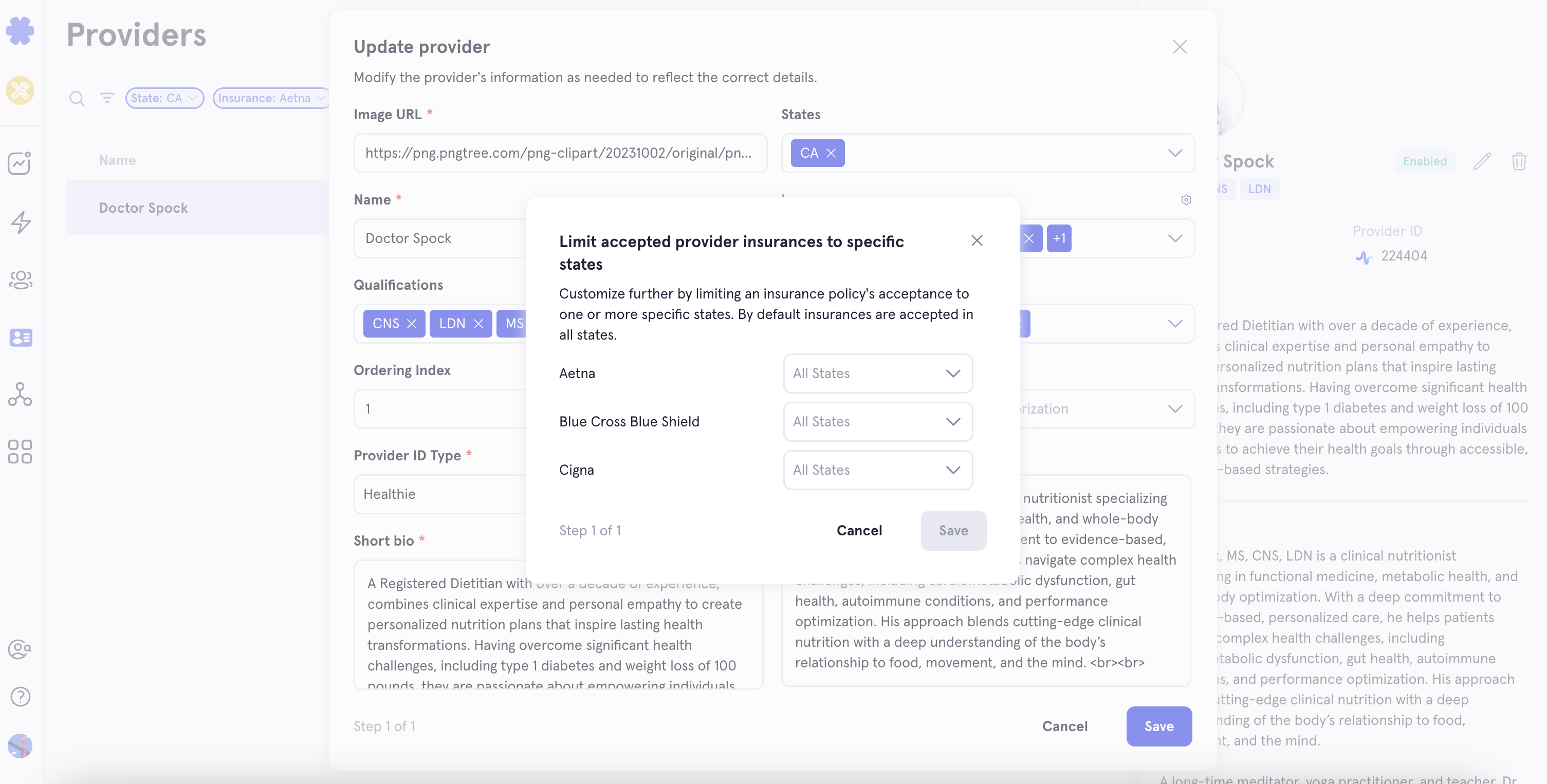This screenshot has width=1547, height=784.
Task: Click the insurance settings gear icon
Action: pyautogui.click(x=1186, y=200)
